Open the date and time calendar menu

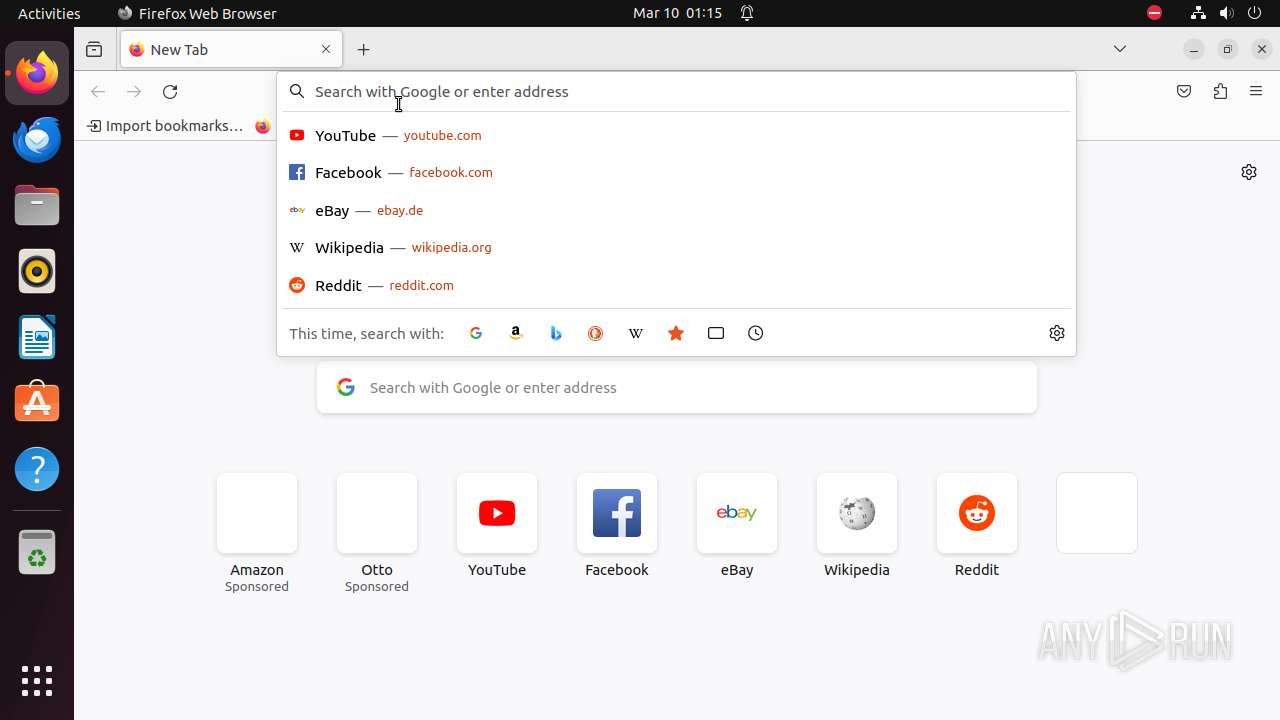677,13
